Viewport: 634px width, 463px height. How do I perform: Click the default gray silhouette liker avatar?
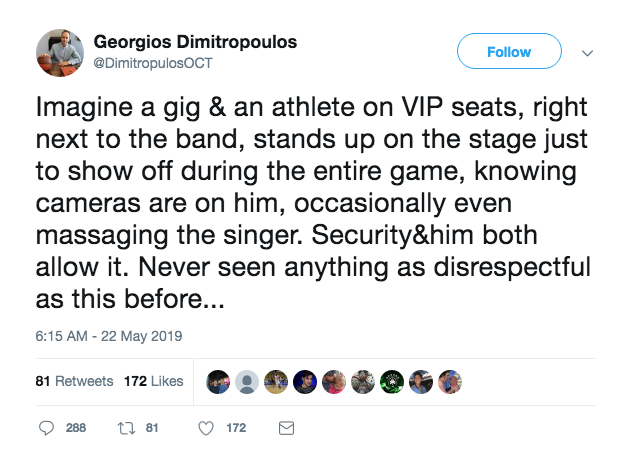tap(246, 381)
